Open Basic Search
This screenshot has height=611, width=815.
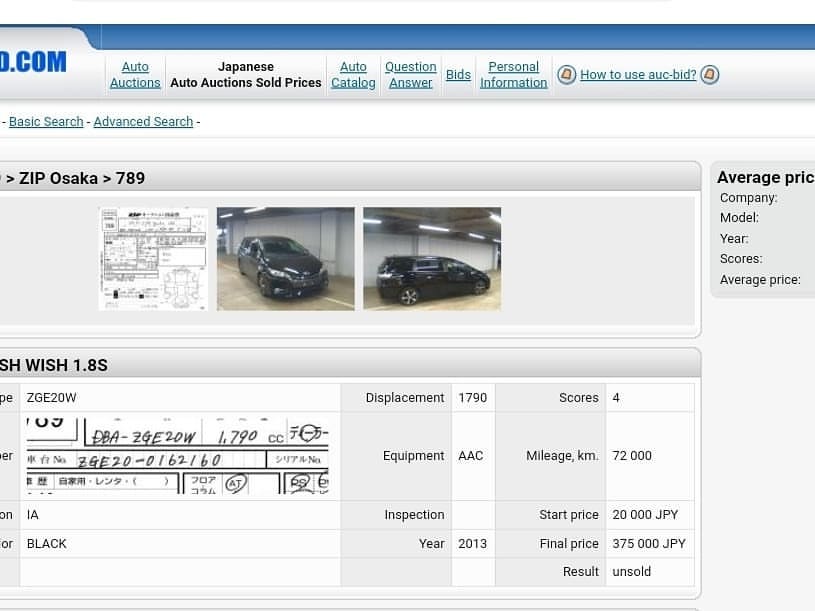coord(46,122)
